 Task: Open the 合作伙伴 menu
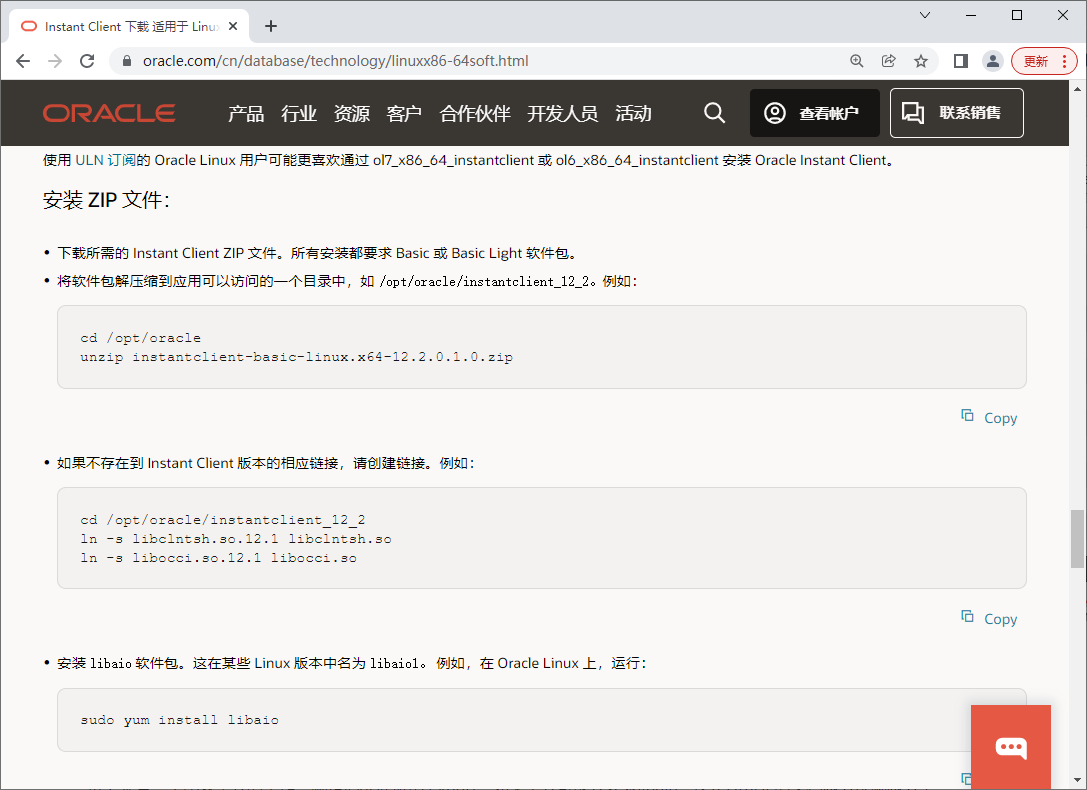475,113
